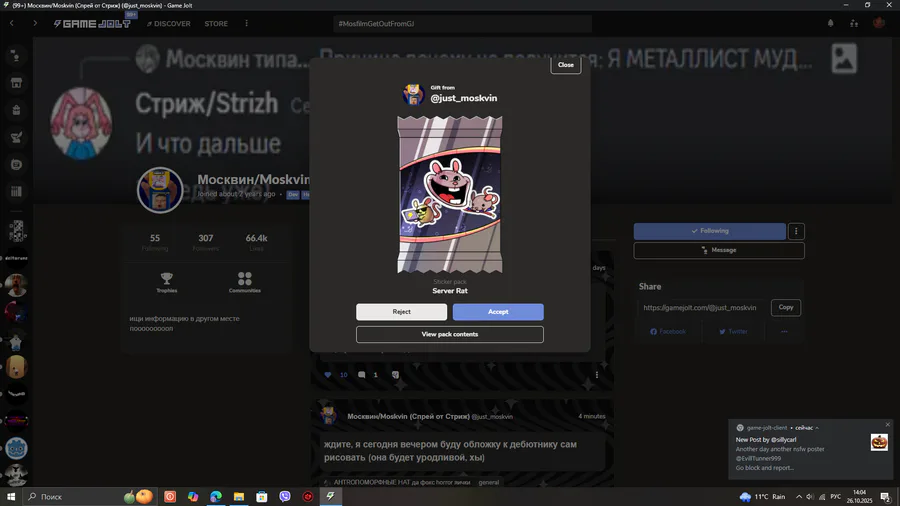View the 55 Following list
Image resolution: width=900 pixels, height=506 pixels.
click(155, 242)
